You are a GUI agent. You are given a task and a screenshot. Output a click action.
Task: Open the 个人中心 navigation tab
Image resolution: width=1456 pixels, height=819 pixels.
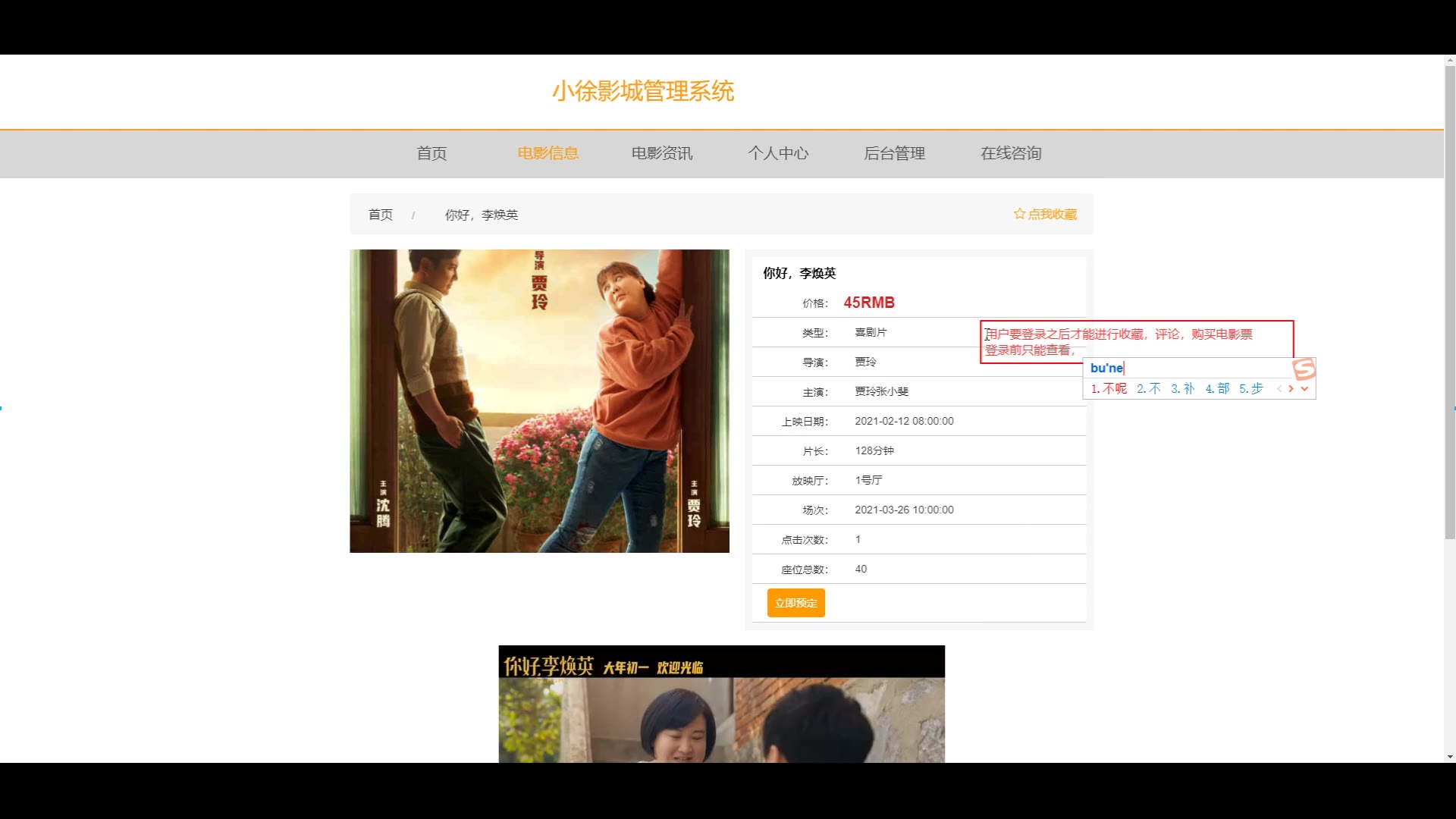point(778,153)
